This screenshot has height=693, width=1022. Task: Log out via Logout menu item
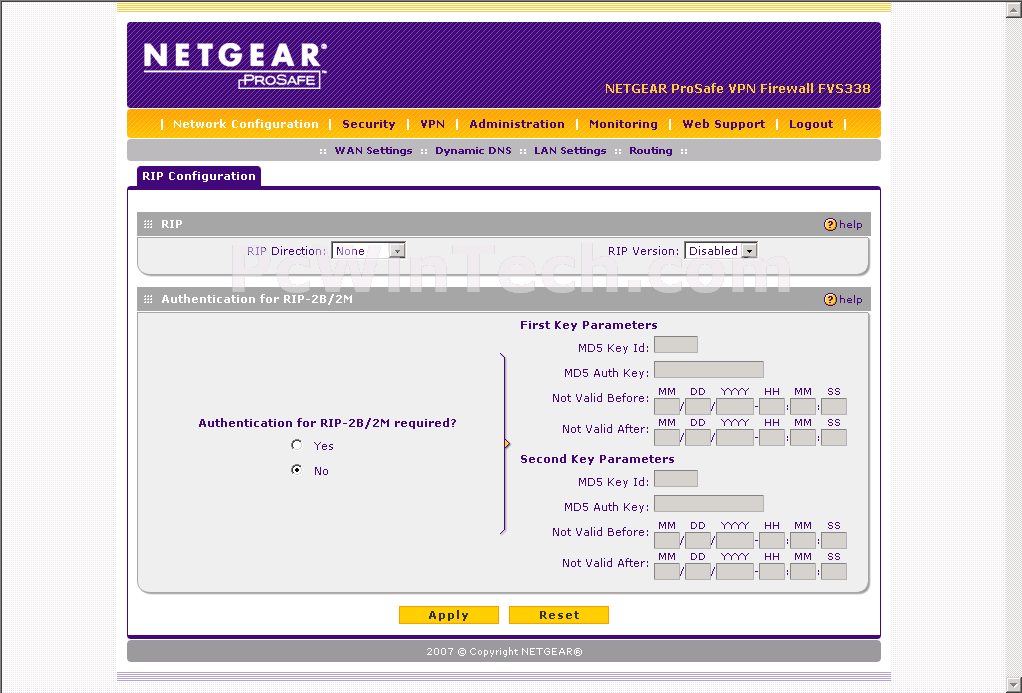[x=811, y=124]
